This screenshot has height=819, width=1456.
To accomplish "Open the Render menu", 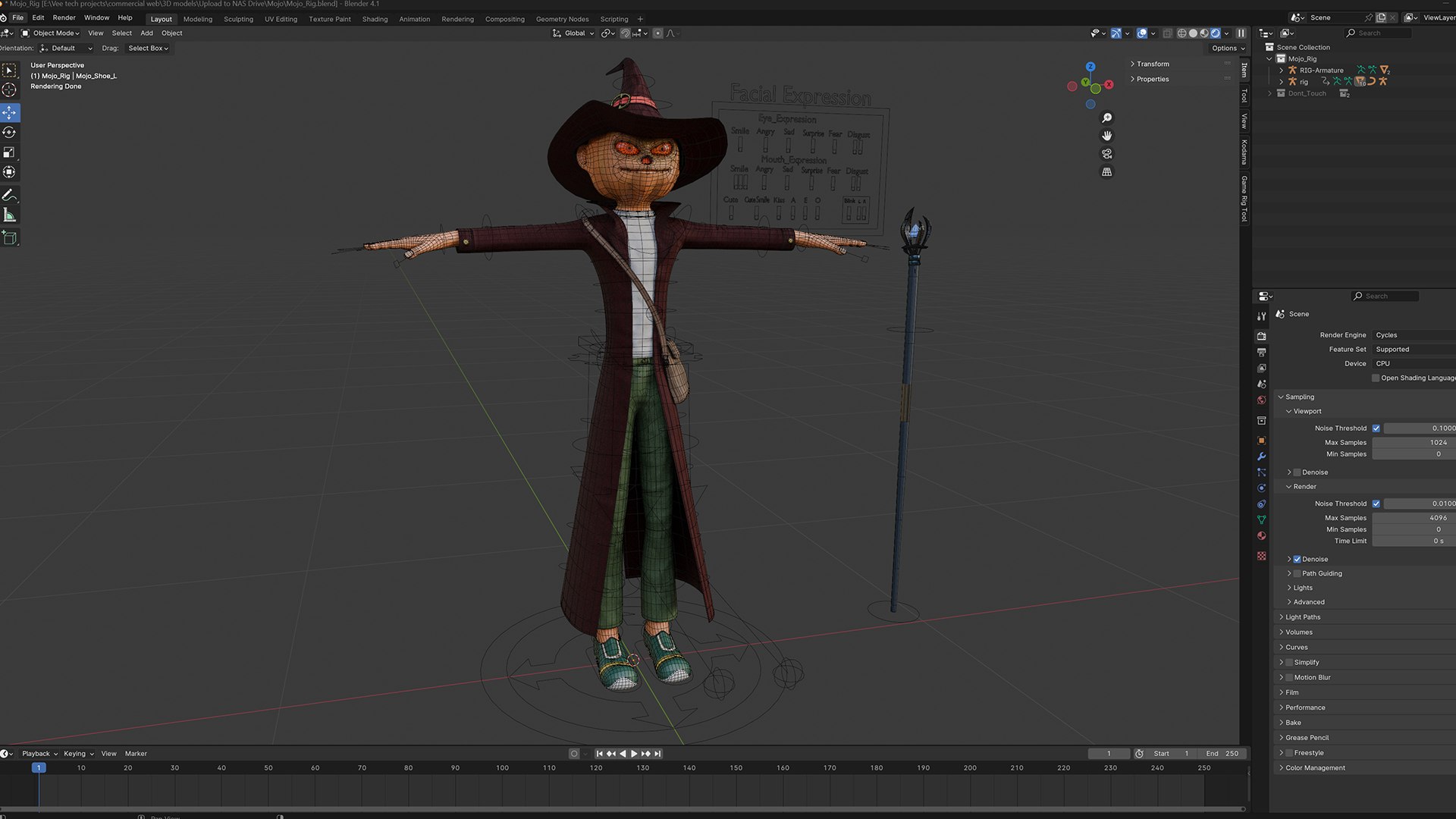I will pyautogui.click(x=64, y=18).
